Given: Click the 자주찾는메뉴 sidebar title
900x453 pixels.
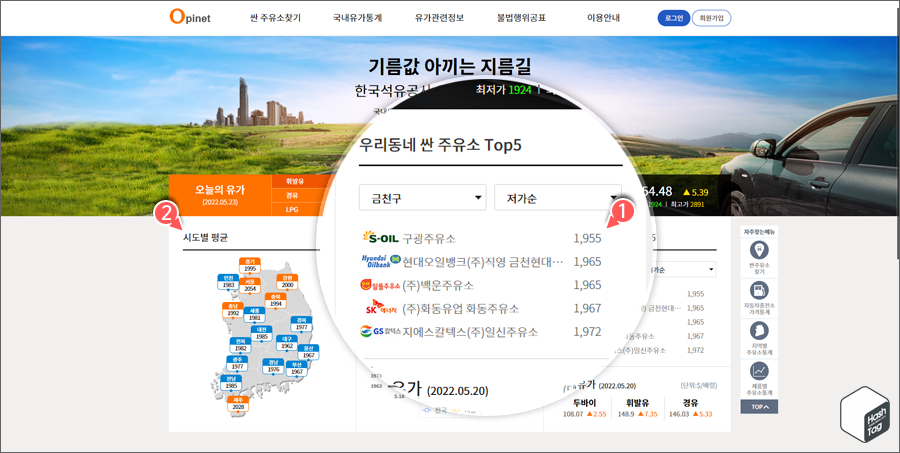Looking at the screenshot, I should click(759, 232).
